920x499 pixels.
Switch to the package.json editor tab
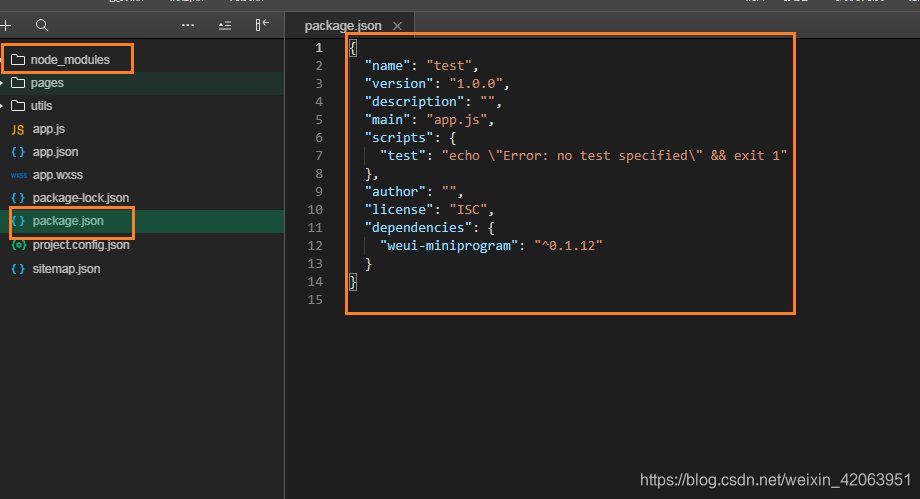[343, 26]
